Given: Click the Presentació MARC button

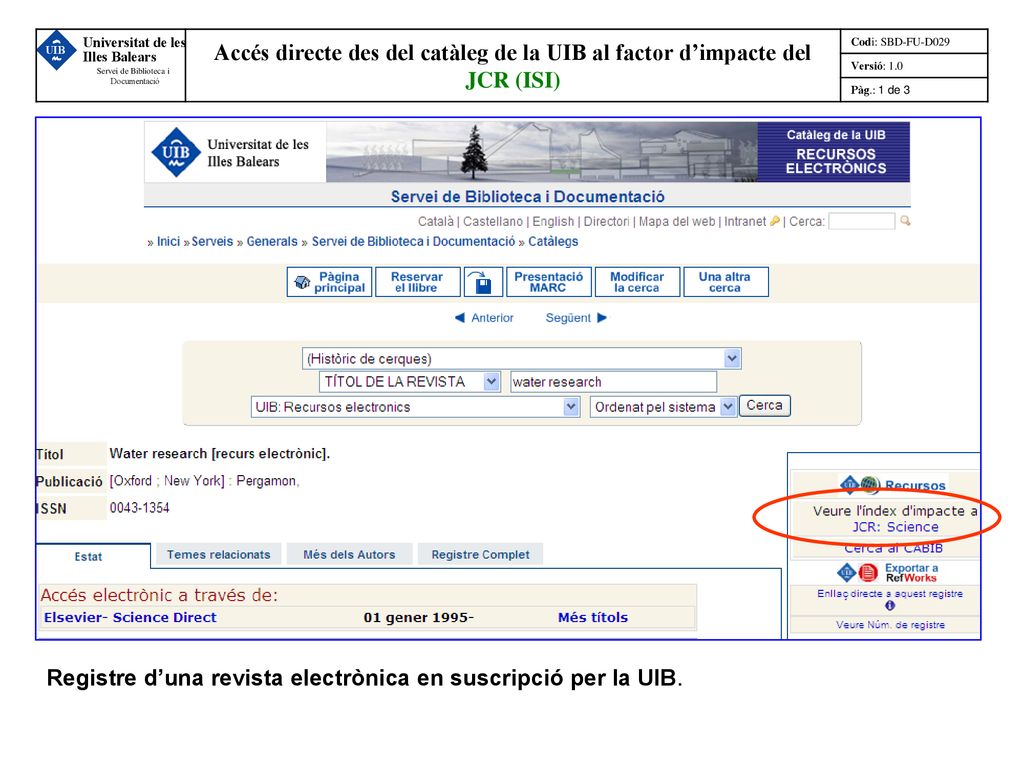Looking at the screenshot, I should tap(549, 282).
